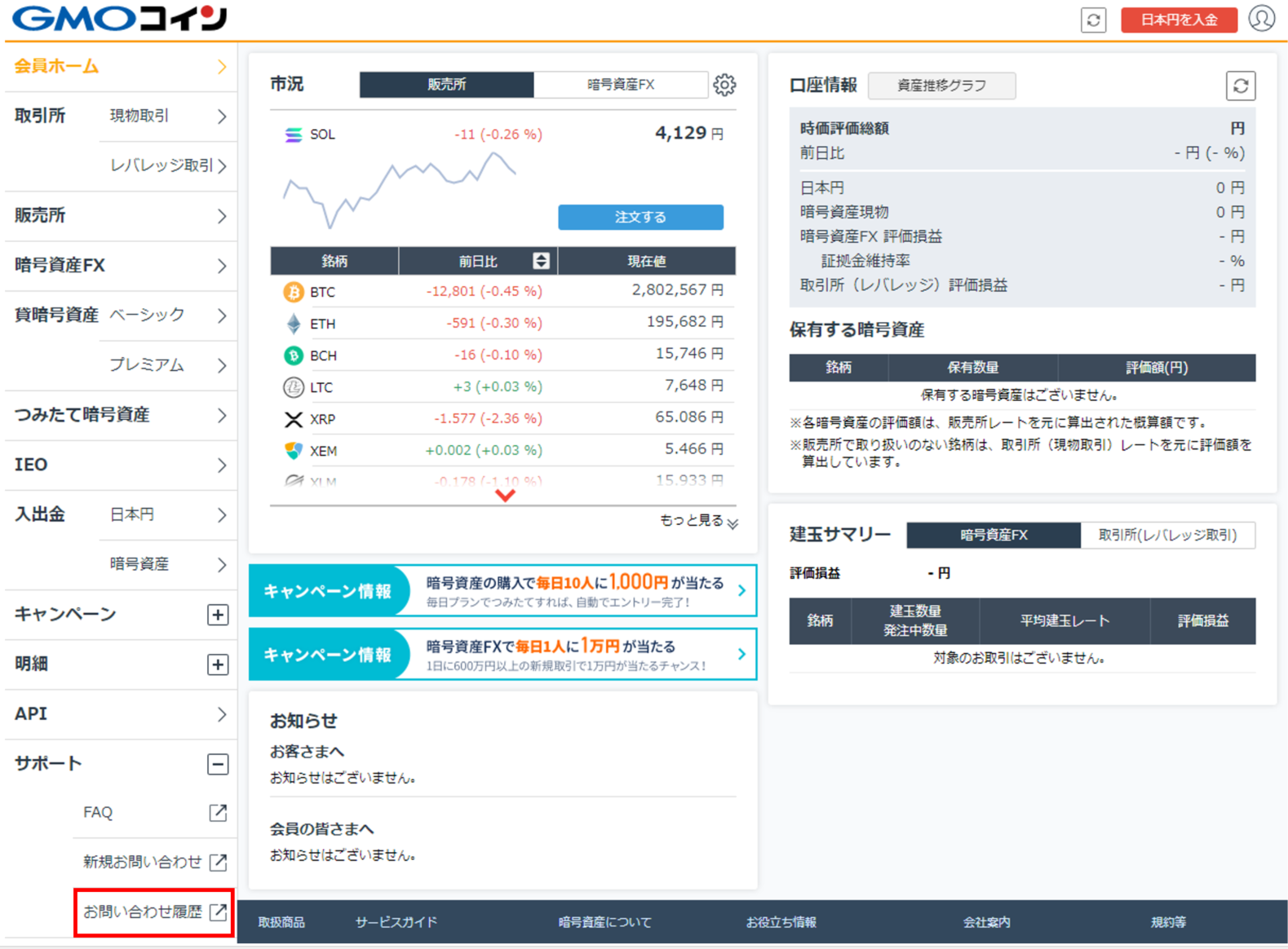Expand the キャンペーン menu plus icon
Screen dimensions: 1288x949
coord(217,615)
